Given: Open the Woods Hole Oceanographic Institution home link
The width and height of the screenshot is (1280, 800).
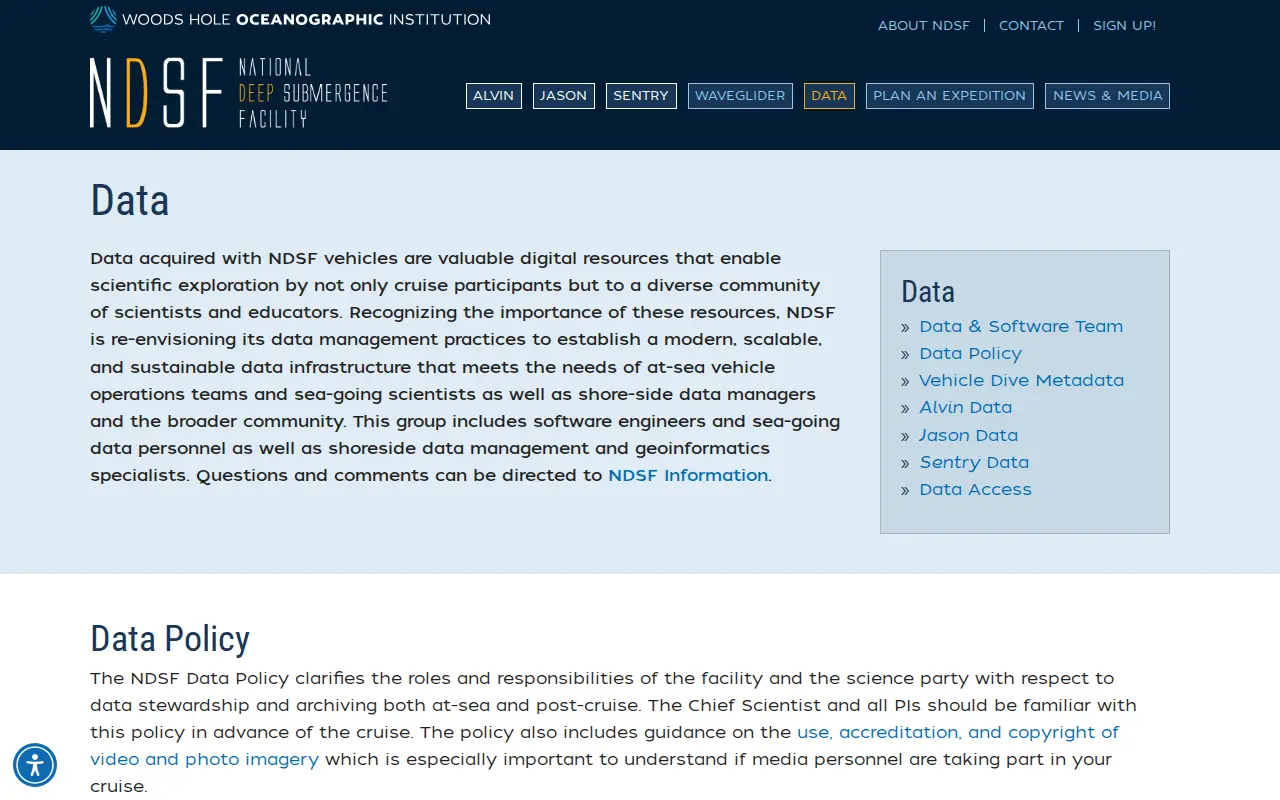Looking at the screenshot, I should coord(290,18).
